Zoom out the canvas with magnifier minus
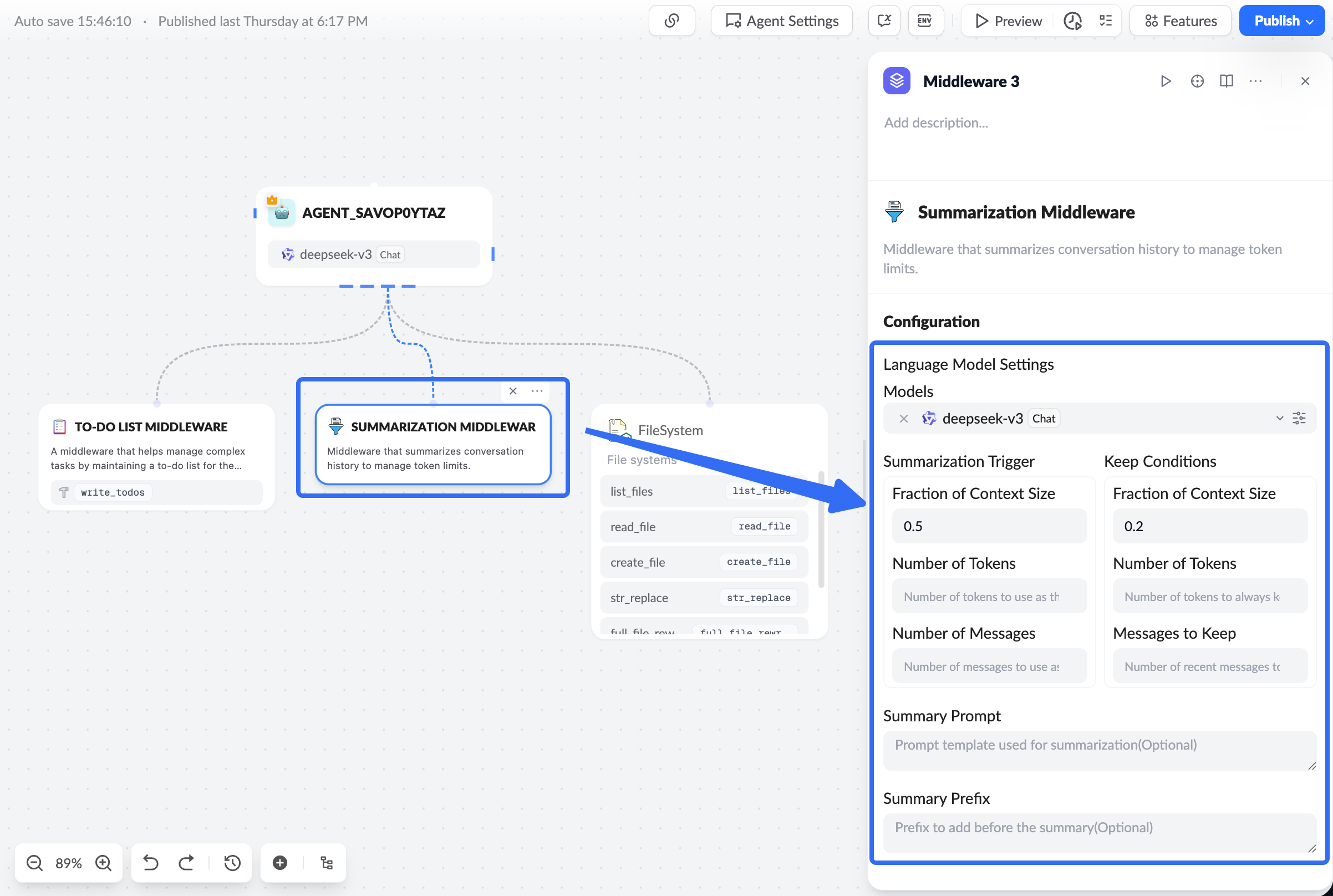This screenshot has height=896, width=1333. tap(34, 863)
